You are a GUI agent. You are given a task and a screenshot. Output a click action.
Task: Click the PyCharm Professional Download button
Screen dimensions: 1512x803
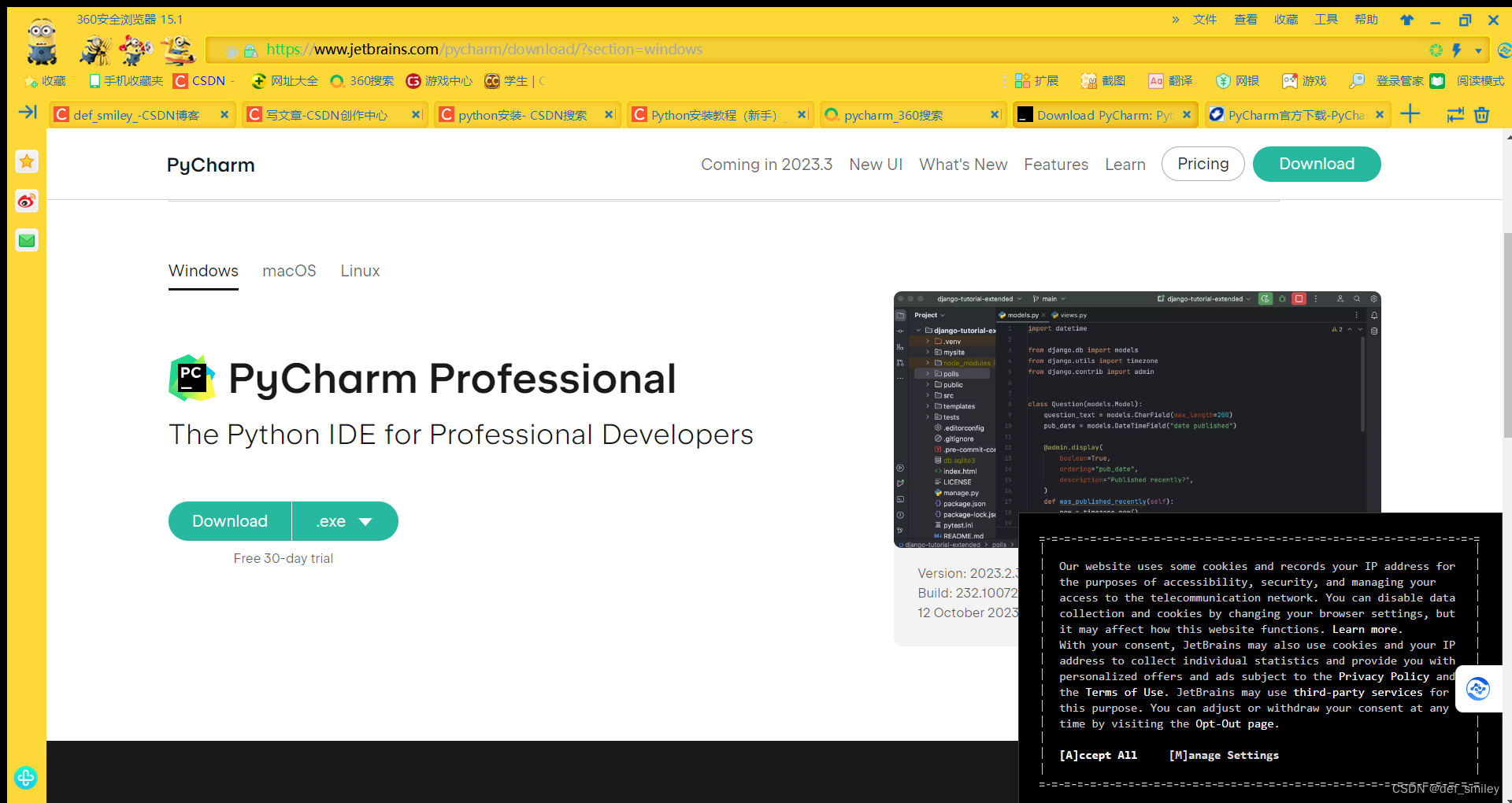(230, 521)
